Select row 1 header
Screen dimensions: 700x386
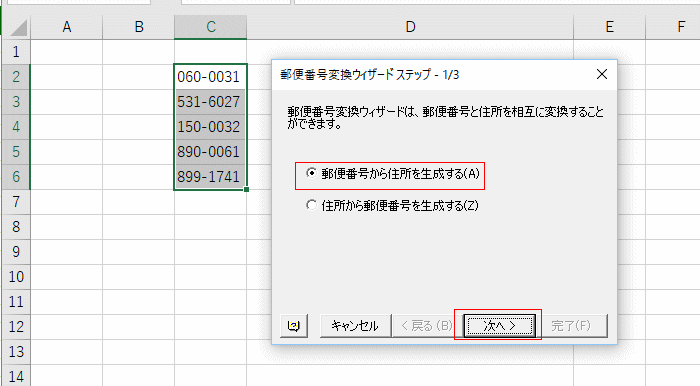[16, 52]
